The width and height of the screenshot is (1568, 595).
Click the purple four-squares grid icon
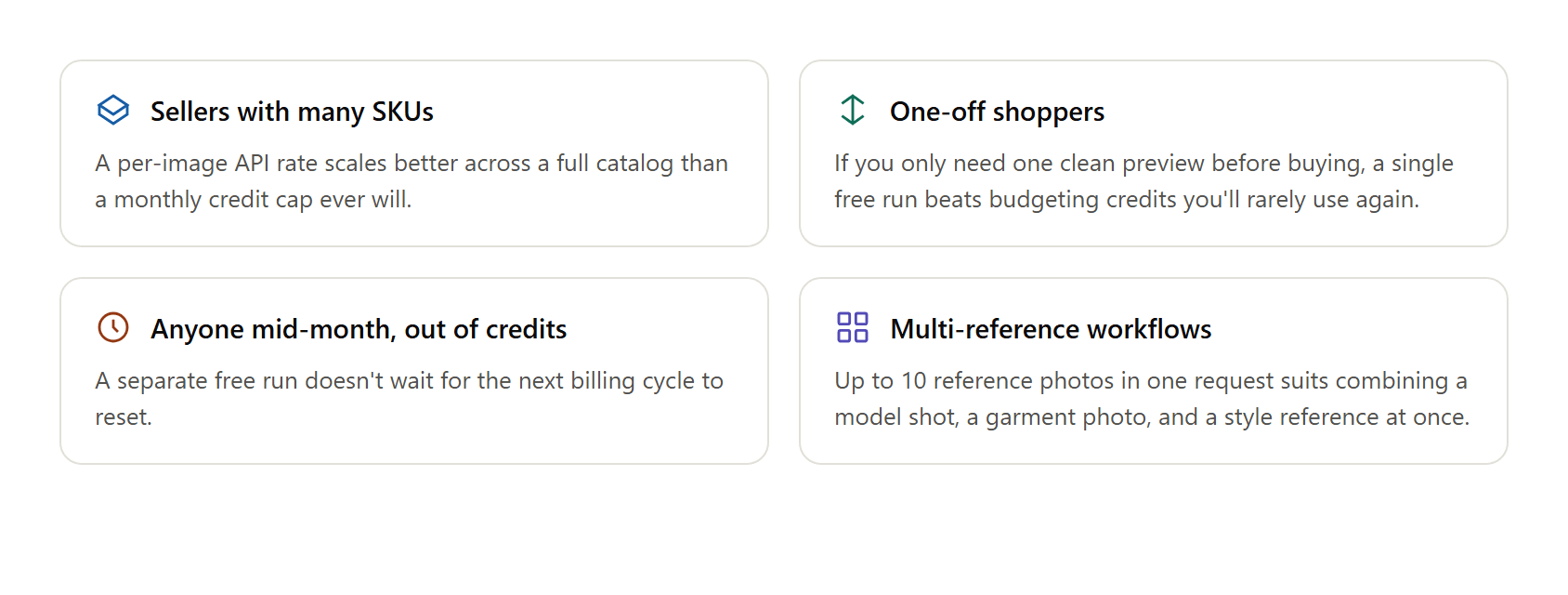point(853,327)
